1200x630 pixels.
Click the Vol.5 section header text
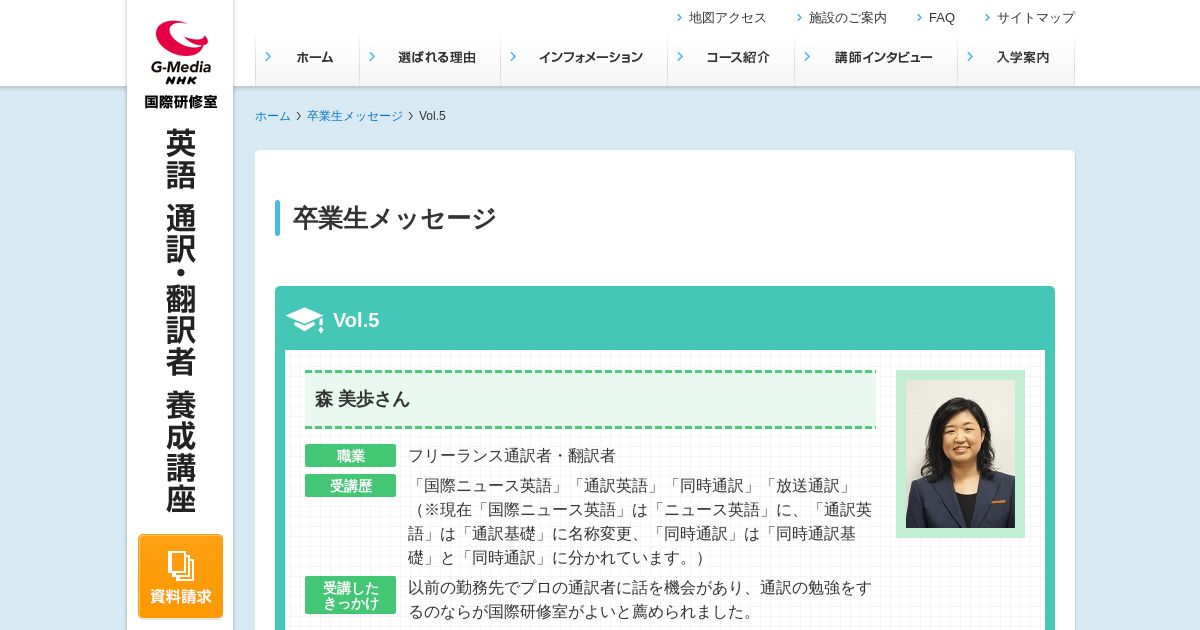356,320
